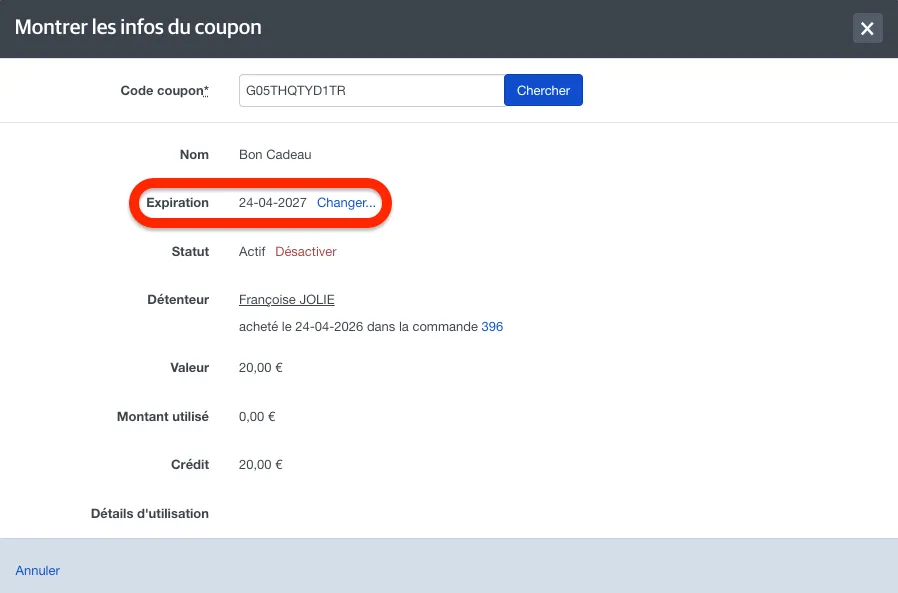Select the expiration date 24-04-2027
Screen dimensions: 898x593
point(273,203)
